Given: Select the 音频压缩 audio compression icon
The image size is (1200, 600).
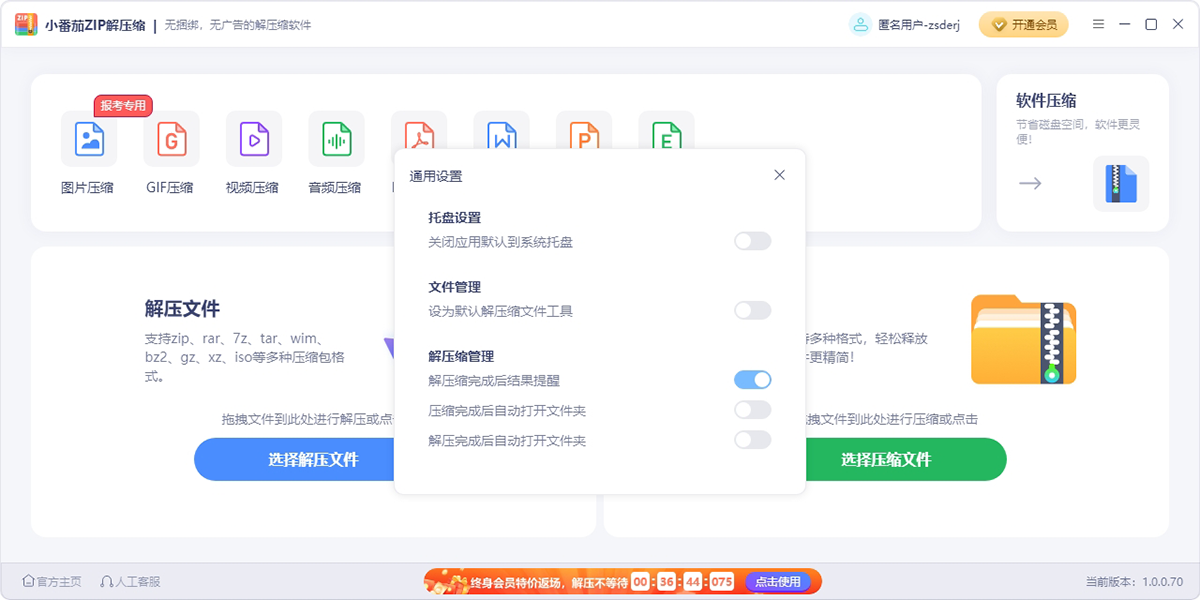Looking at the screenshot, I should 337,139.
